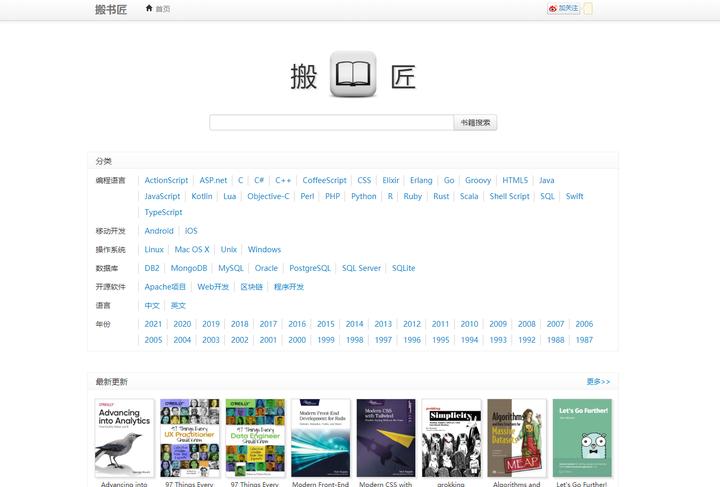
Task: Open the Let's Go Further book cover
Action: point(582,438)
